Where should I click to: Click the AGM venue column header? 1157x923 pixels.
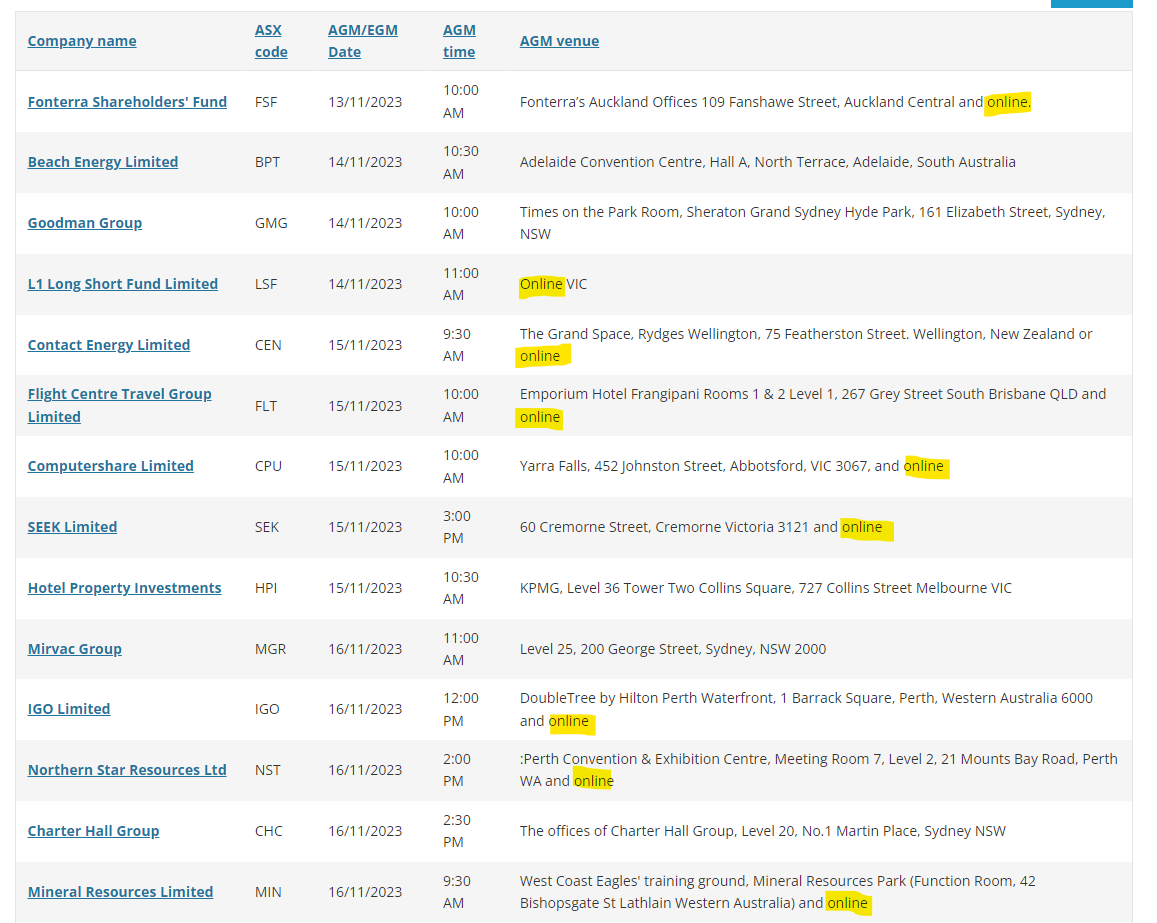point(559,41)
